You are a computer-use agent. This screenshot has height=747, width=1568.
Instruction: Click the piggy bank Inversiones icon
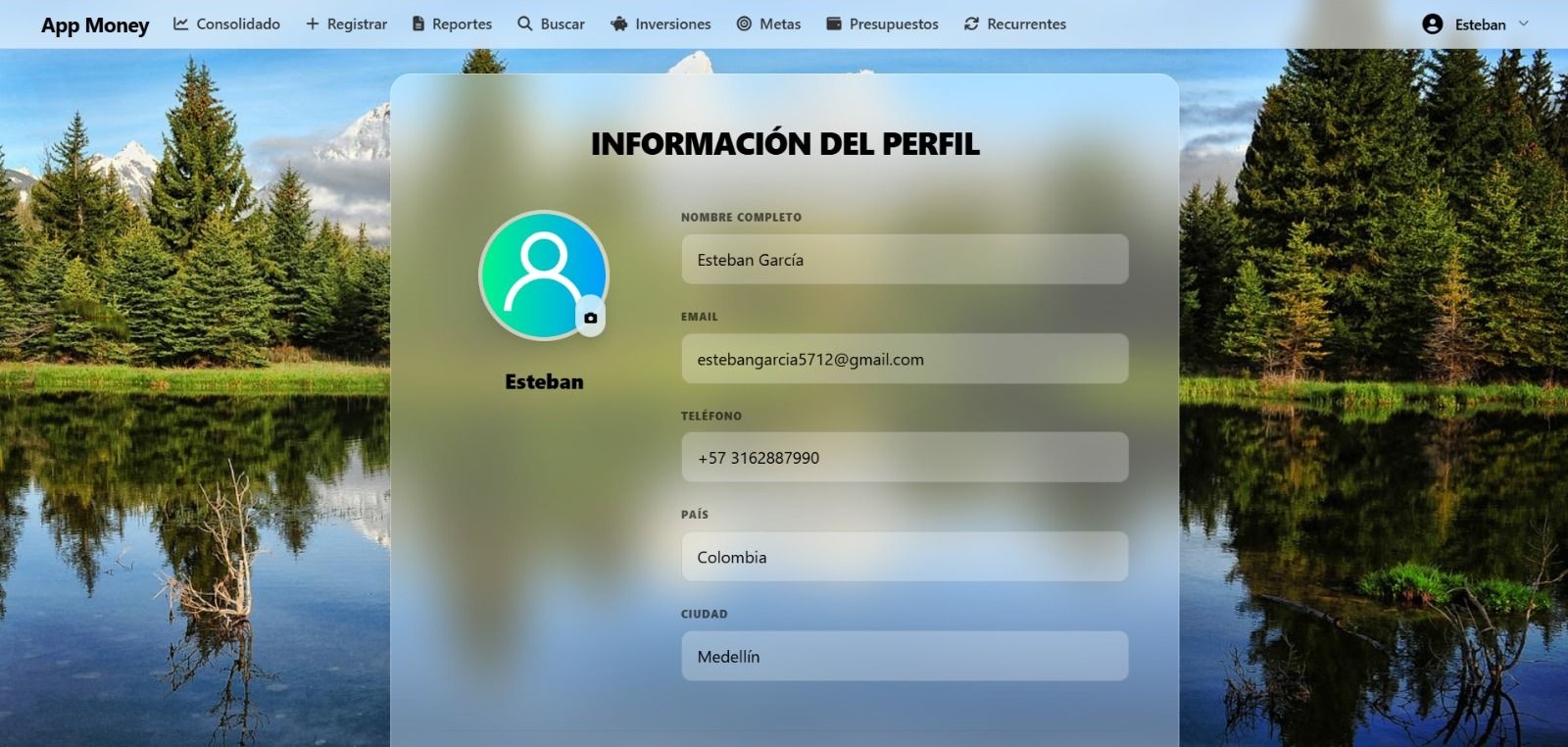click(x=619, y=24)
